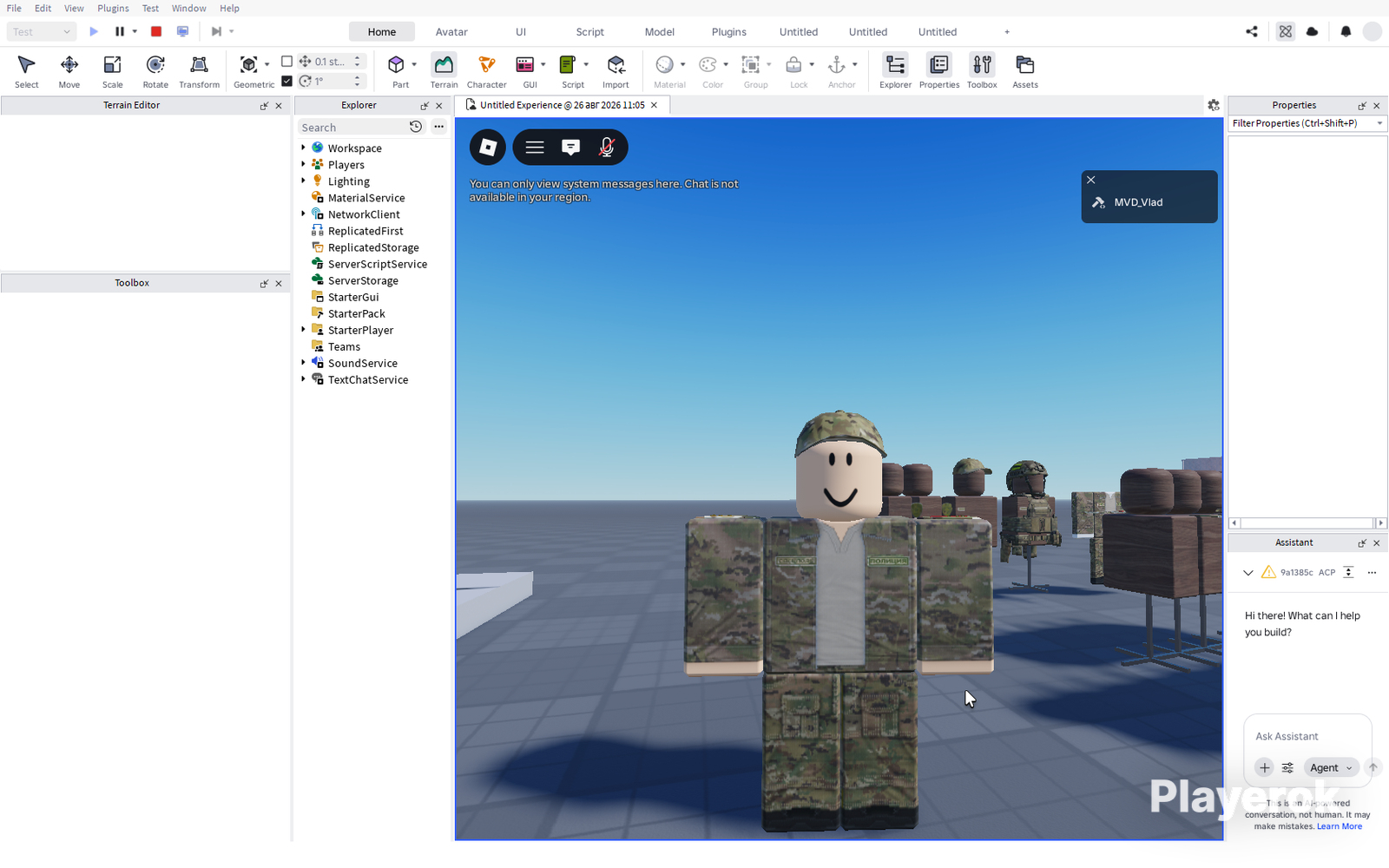The image size is (1389, 868).
Task: Open the notifications bell
Action: (x=1346, y=31)
